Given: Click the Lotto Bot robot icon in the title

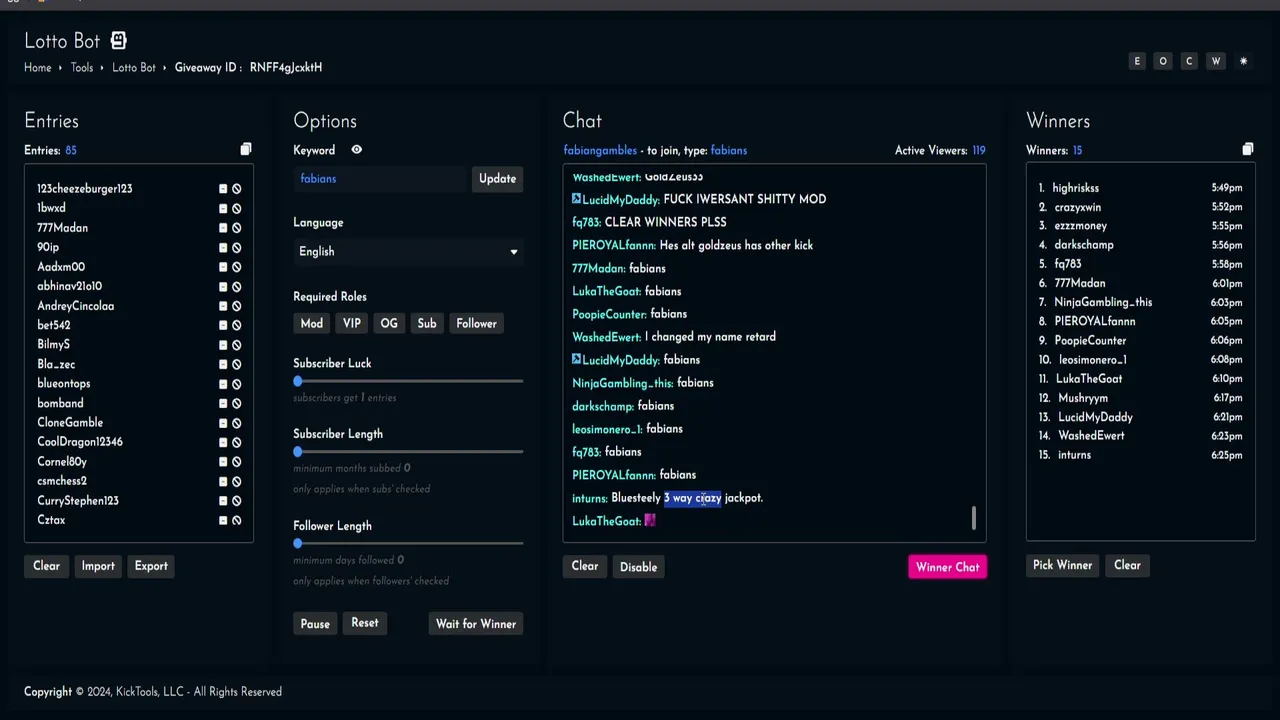Looking at the screenshot, I should 118,40.
